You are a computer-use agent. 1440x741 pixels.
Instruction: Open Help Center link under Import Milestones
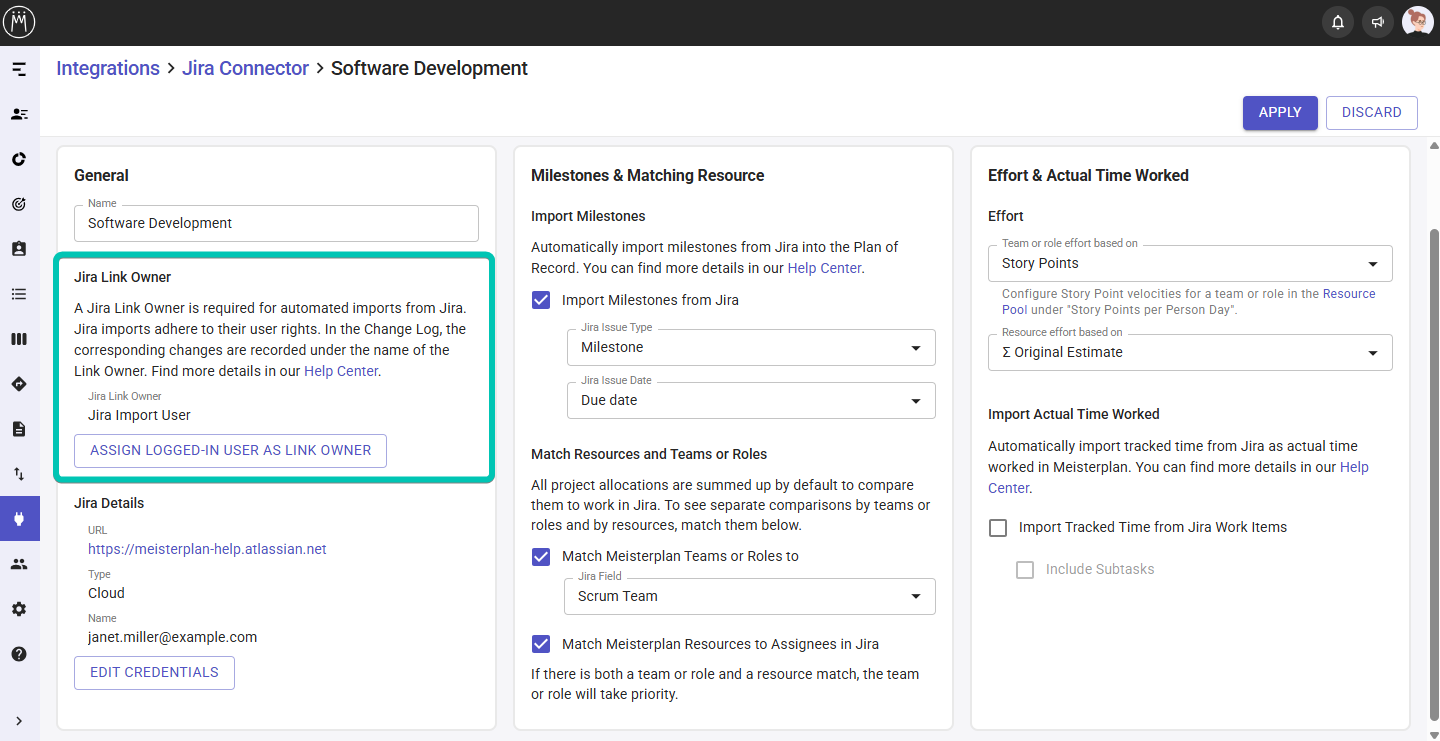pyautogui.click(x=824, y=268)
